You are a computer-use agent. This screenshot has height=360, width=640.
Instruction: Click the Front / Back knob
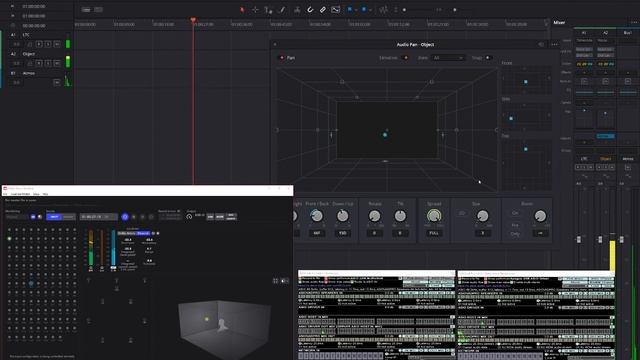317,216
